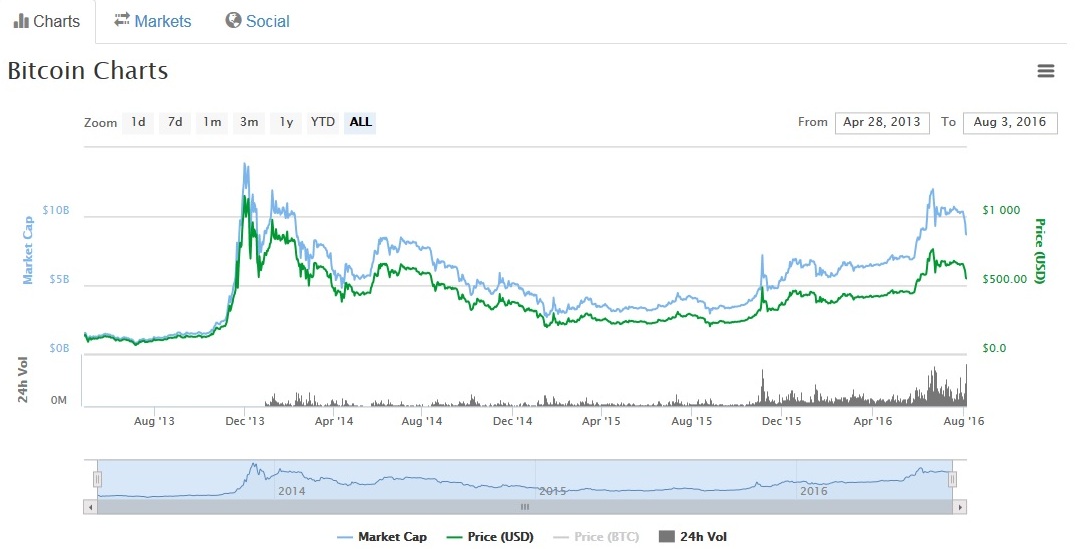Image resolution: width=1087 pixels, height=549 pixels.
Task: Click 2015 marker in the navigator
Action: 553,491
